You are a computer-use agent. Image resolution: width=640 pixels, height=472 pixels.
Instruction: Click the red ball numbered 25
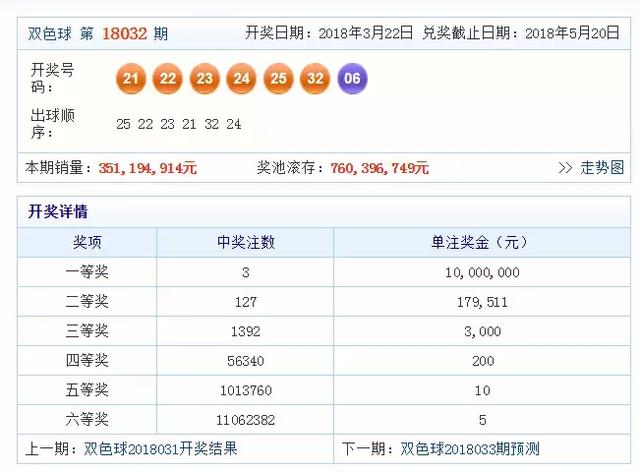pyautogui.click(x=278, y=78)
